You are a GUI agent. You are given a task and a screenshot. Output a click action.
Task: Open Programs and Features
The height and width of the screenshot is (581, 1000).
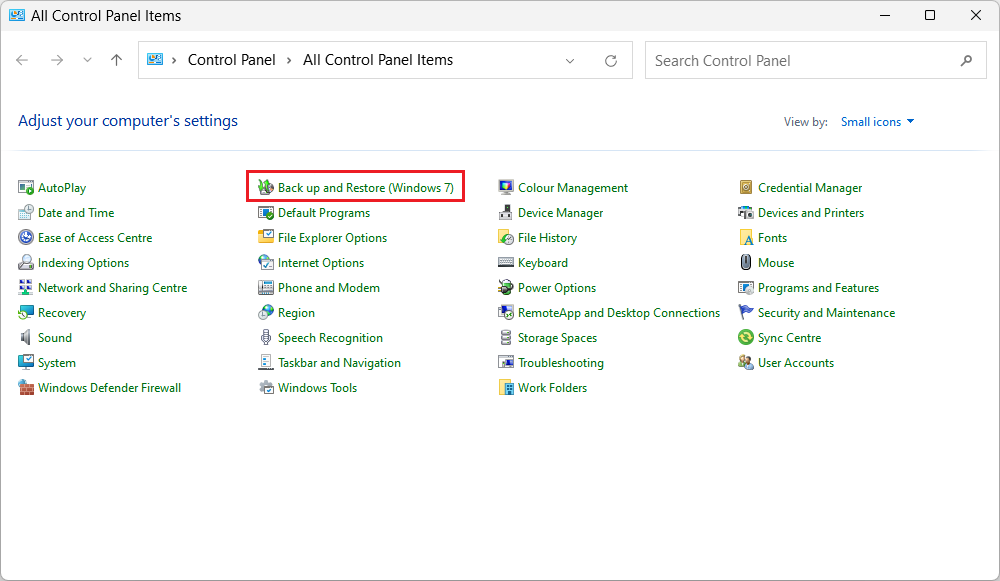click(817, 287)
